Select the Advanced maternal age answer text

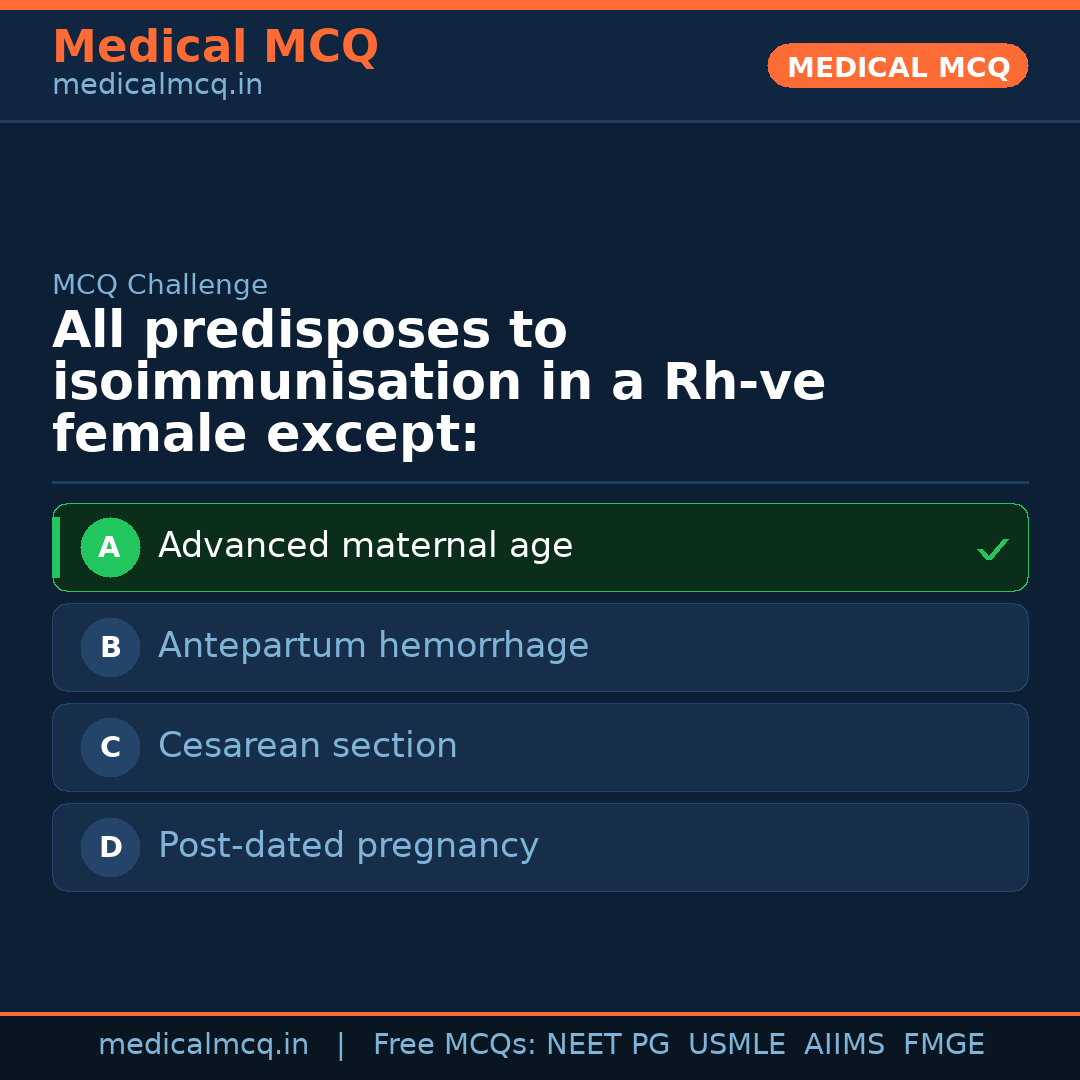click(x=365, y=546)
